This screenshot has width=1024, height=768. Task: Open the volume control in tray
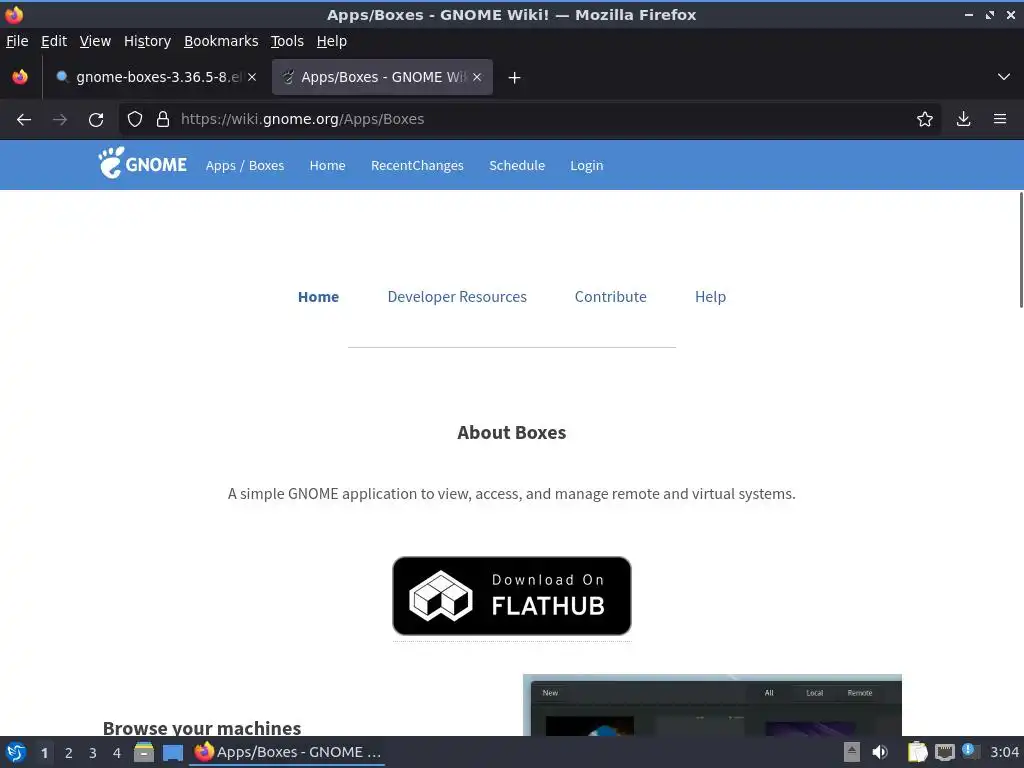(880, 752)
